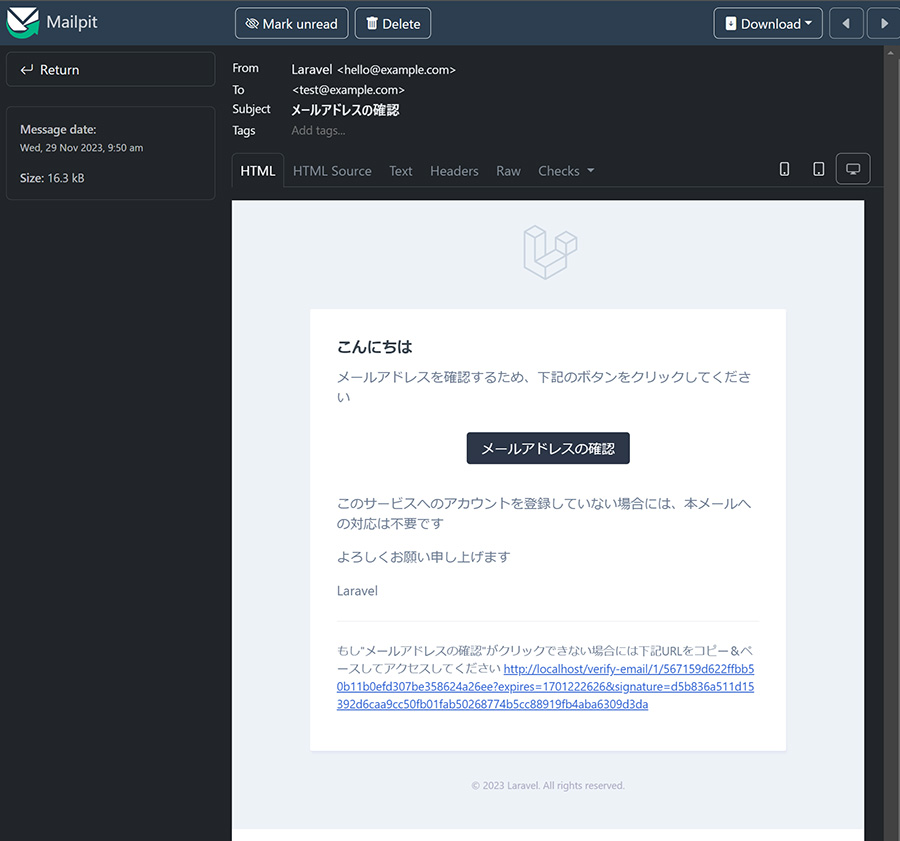Preview email in phone view
Viewport: 900px width, 841px height.
pos(784,169)
